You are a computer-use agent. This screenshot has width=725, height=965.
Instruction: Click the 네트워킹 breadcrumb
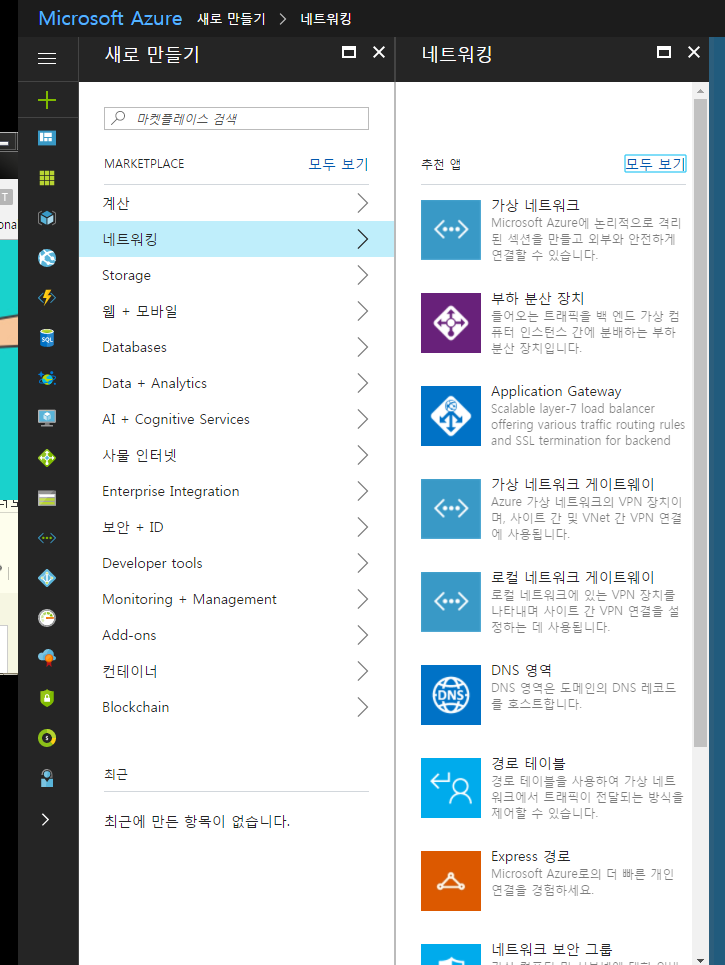pos(326,19)
